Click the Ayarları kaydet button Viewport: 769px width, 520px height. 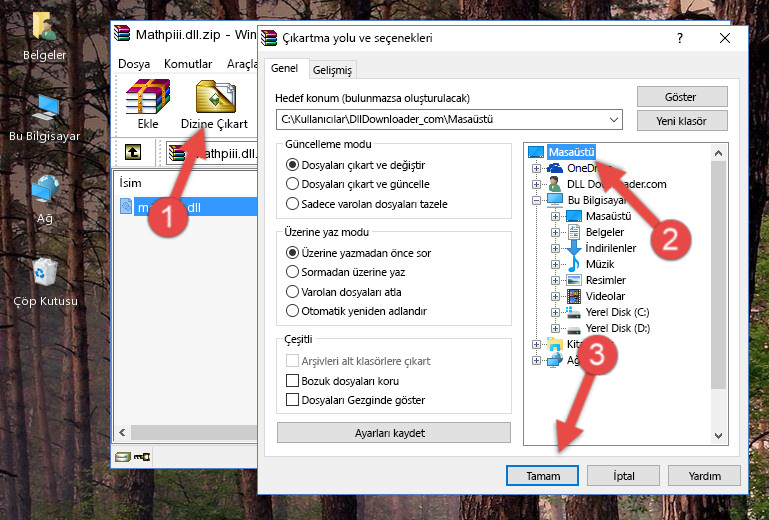[x=393, y=433]
